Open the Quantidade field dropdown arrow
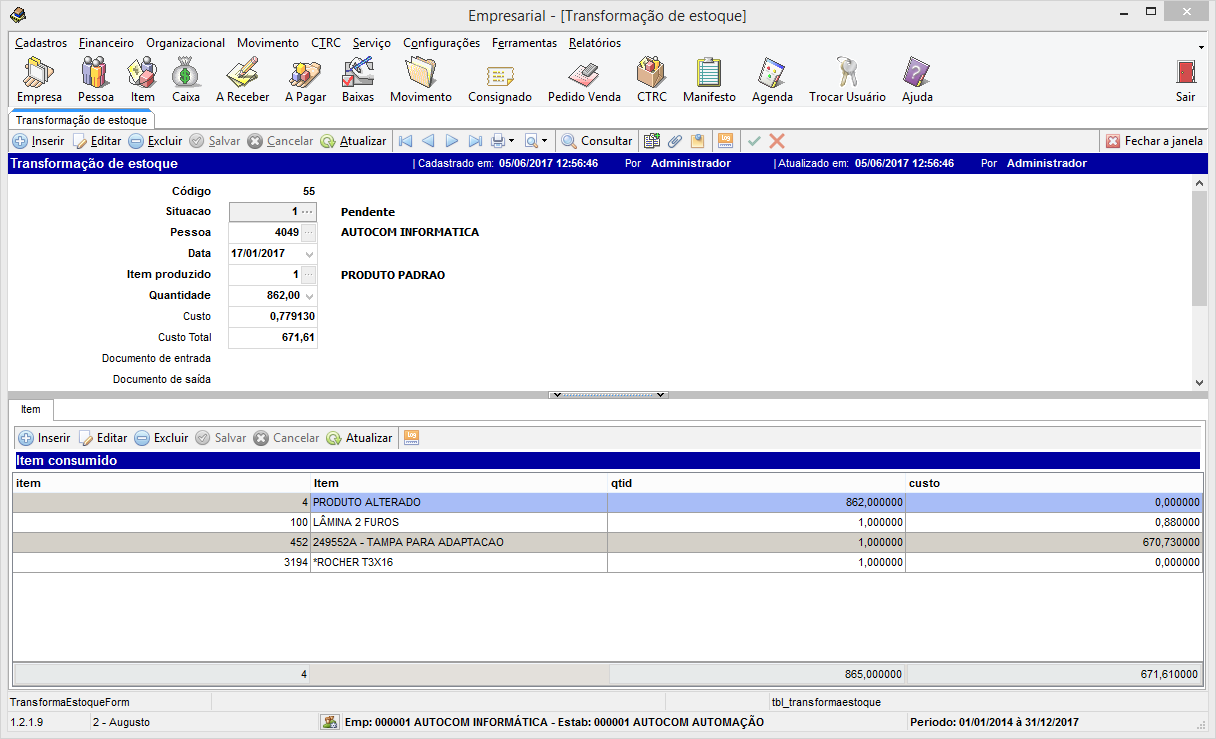Viewport: 1216px width, 739px height. [x=309, y=296]
